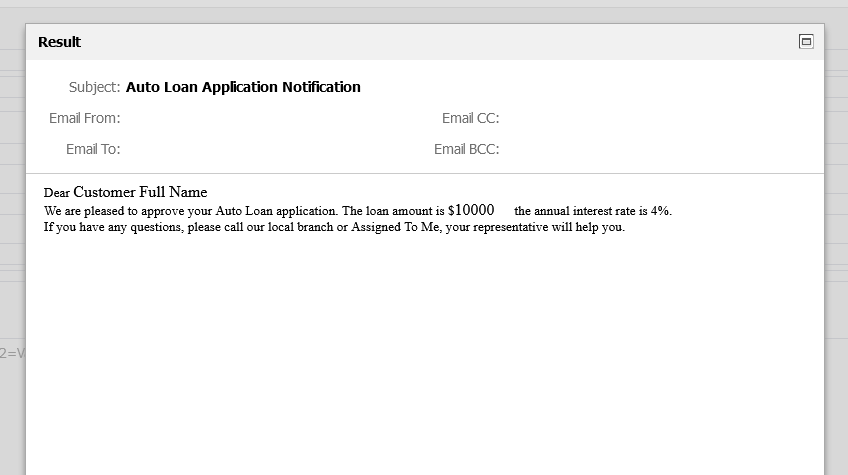Maximize the Result dialog using header icon

click(806, 42)
